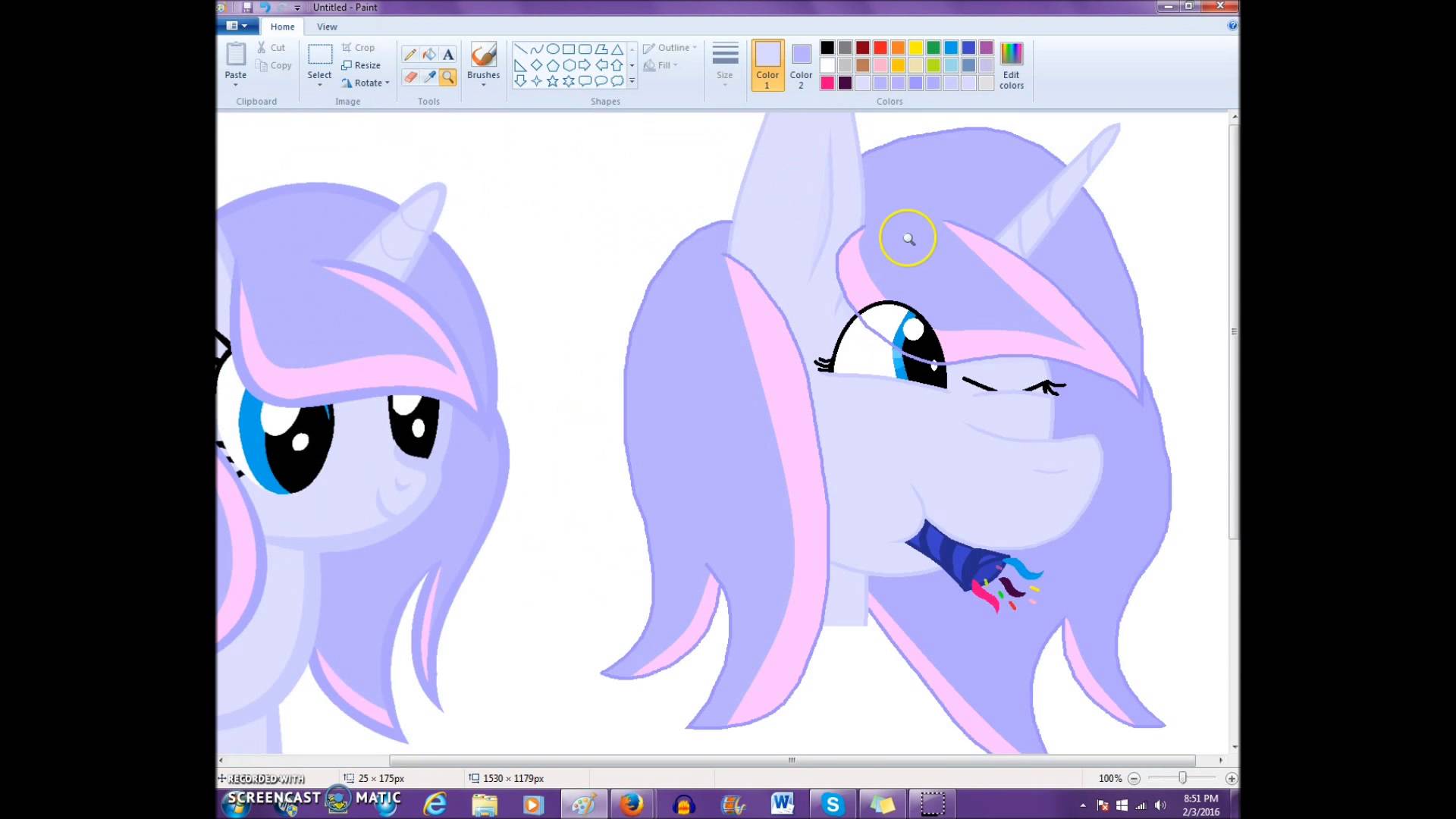
Task: Activate the Color 2 selector
Action: click(x=801, y=65)
